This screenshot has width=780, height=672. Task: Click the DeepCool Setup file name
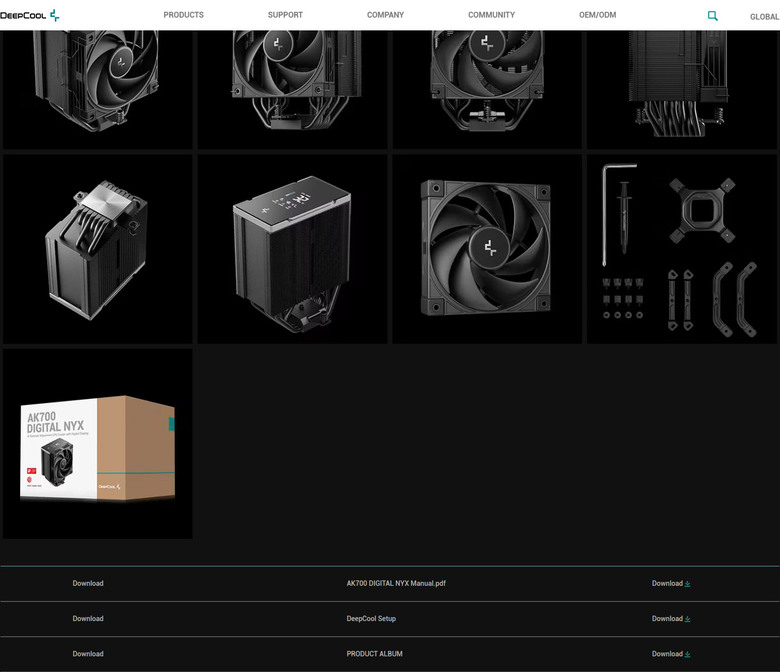[371, 618]
